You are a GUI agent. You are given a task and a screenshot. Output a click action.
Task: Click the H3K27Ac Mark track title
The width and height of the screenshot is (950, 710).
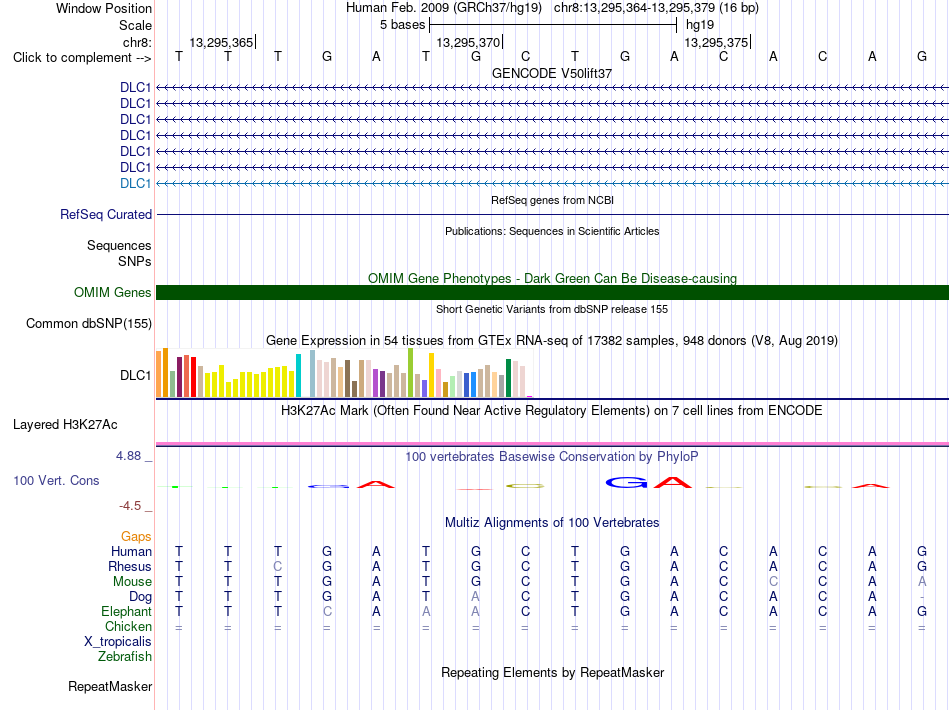(x=552, y=411)
